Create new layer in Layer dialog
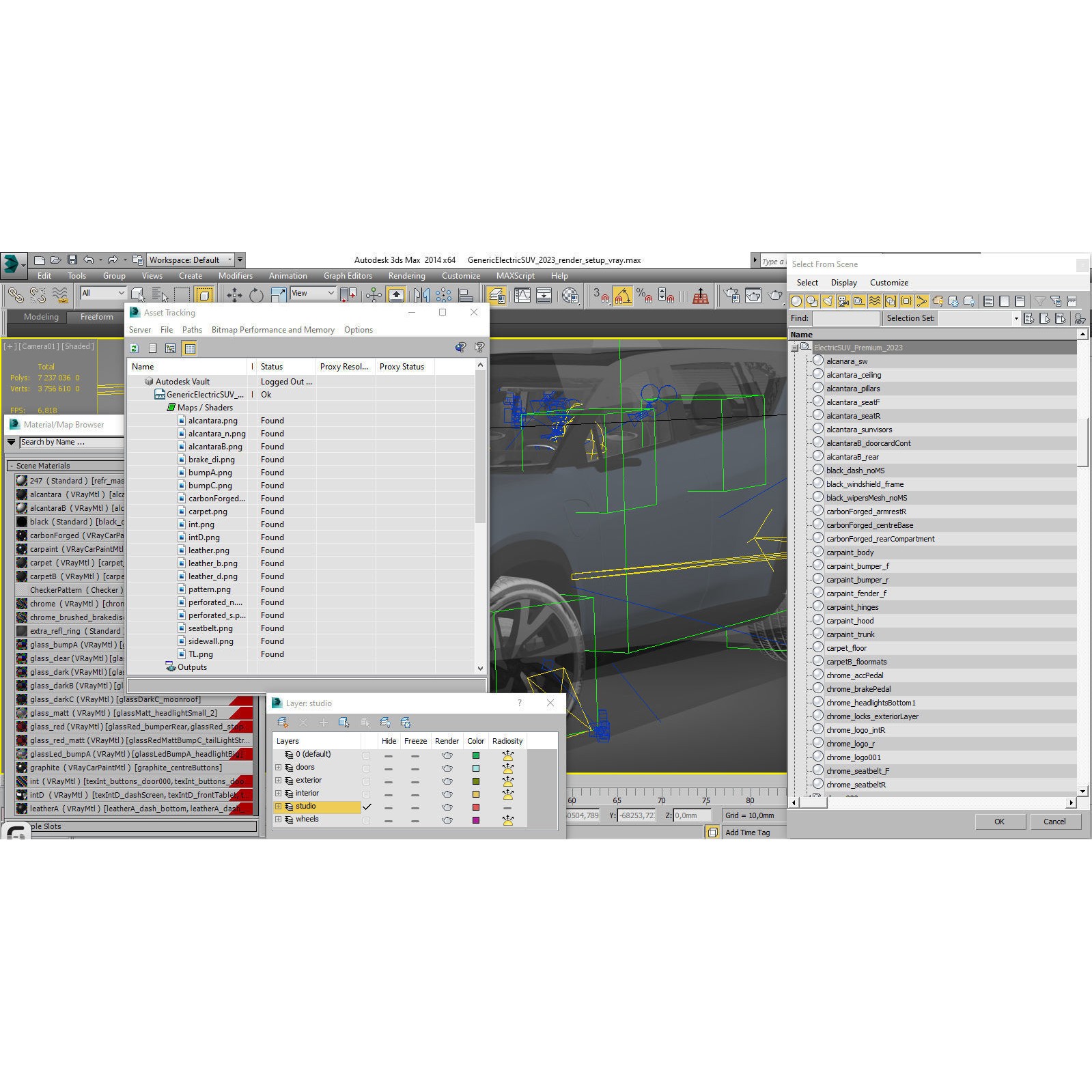The height and width of the screenshot is (1092, 1092). [282, 723]
